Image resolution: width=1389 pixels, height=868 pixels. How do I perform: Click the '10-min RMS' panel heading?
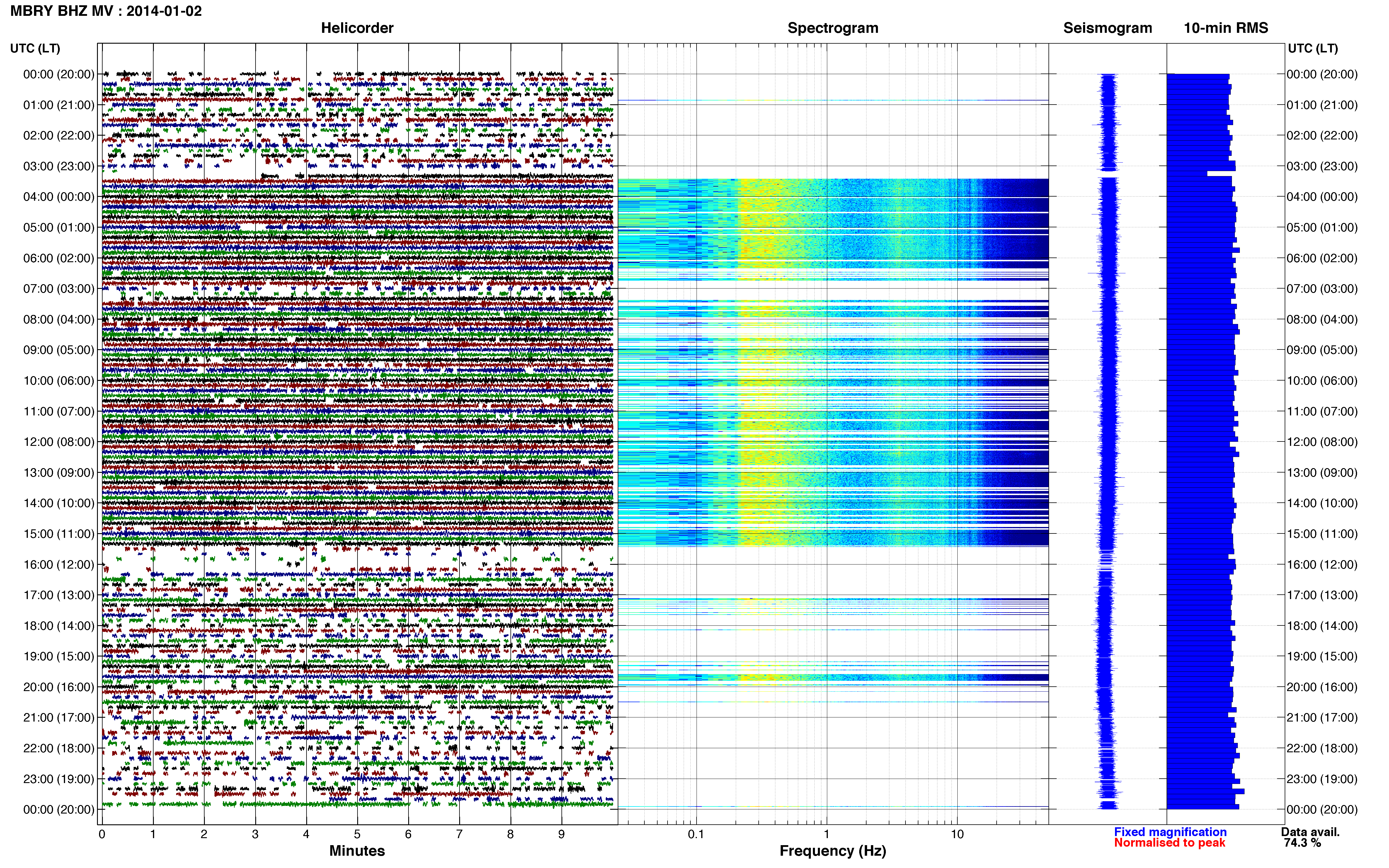pos(1226,28)
